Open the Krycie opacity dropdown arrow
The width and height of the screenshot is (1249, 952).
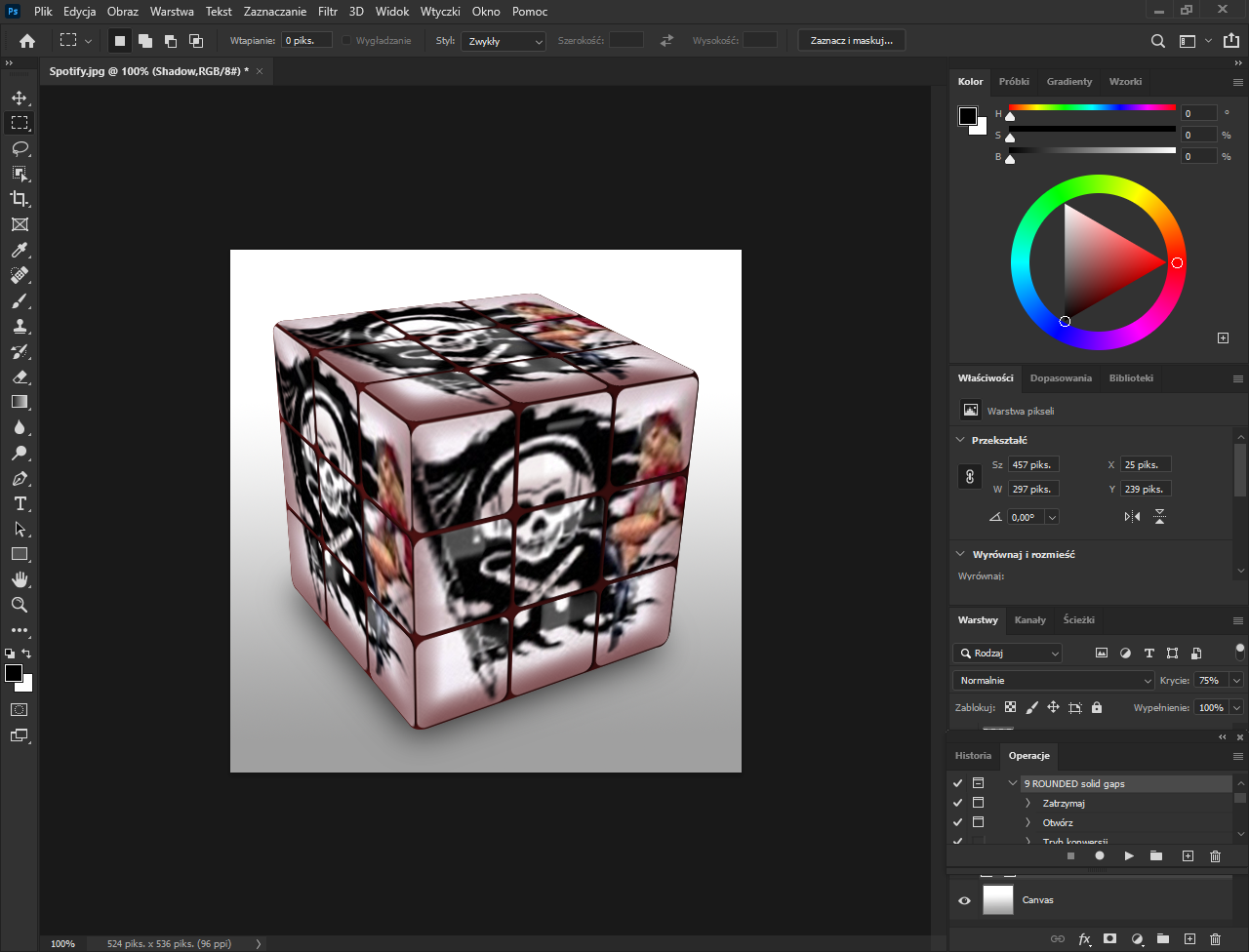[x=1237, y=681]
